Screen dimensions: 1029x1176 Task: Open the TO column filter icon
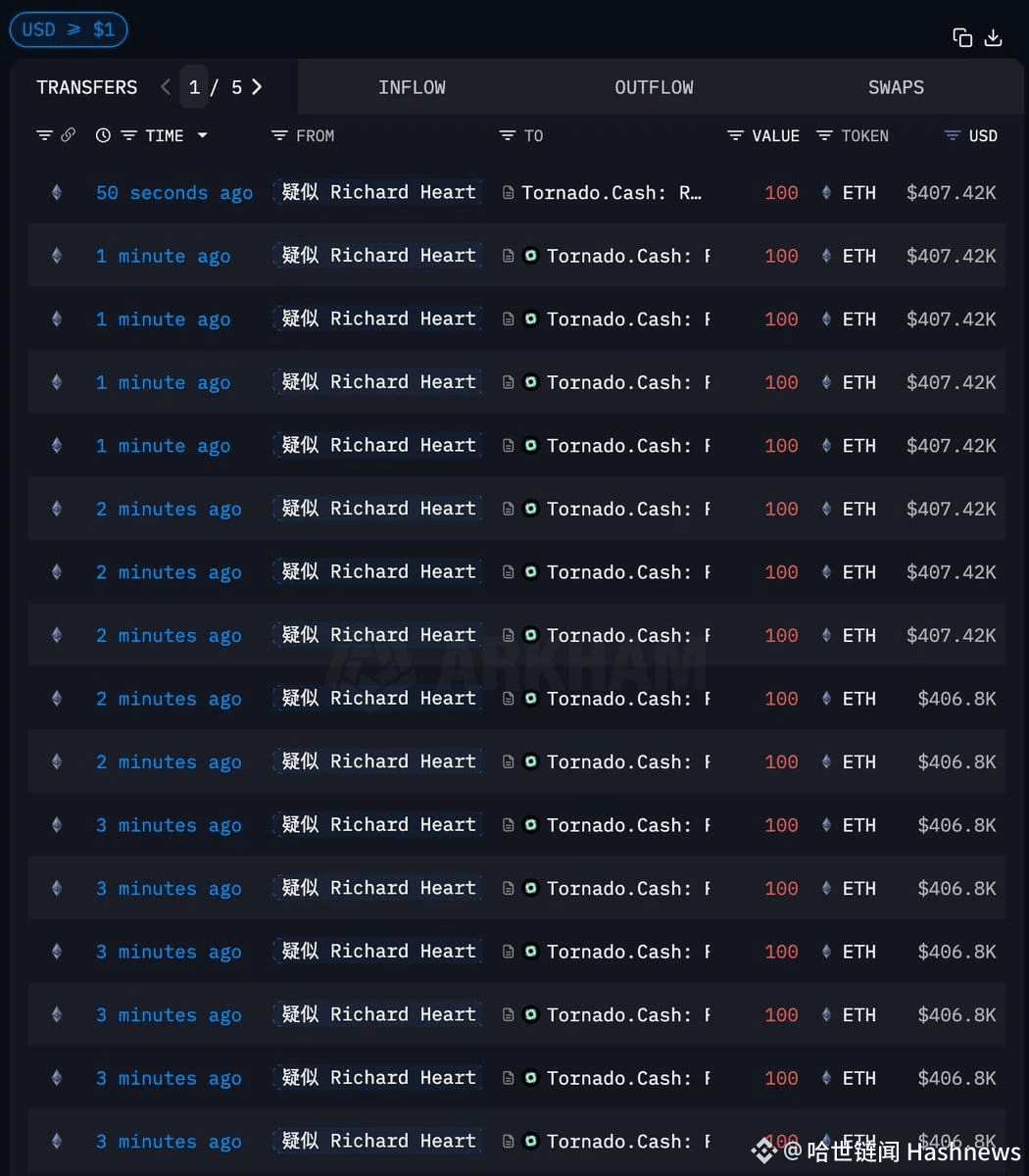pos(507,135)
